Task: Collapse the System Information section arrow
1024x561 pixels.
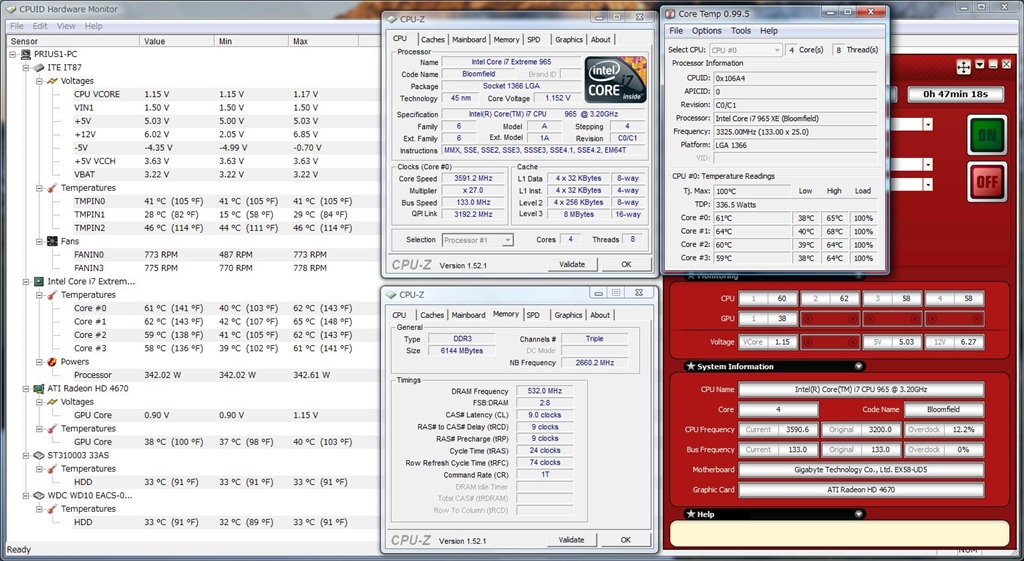Action: click(x=857, y=366)
